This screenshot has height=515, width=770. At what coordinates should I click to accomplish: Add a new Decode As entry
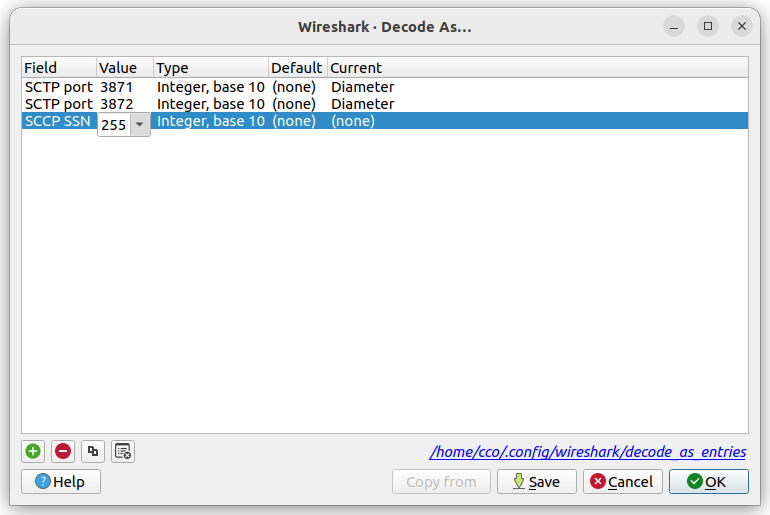coord(33,451)
